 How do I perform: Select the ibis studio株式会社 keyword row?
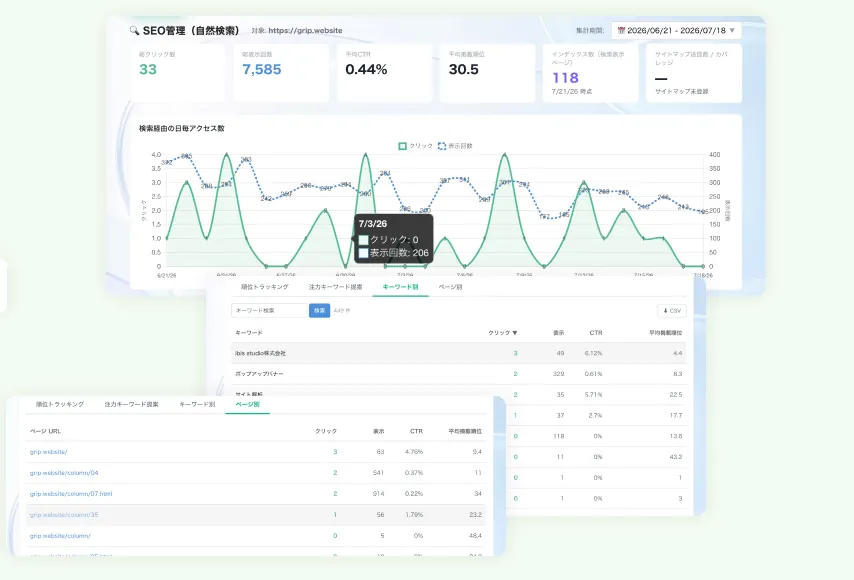[x=459, y=353]
